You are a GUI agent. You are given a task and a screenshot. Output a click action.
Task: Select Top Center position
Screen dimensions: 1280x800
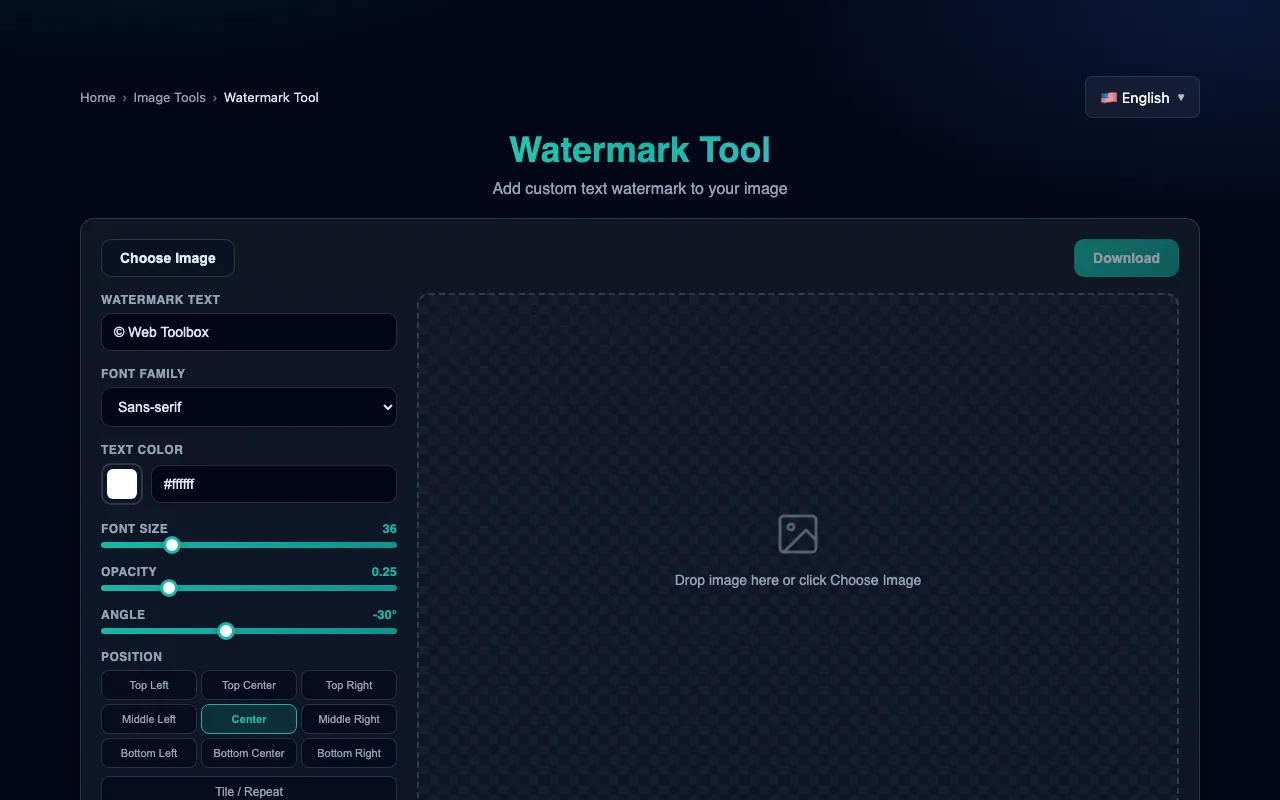(249, 685)
